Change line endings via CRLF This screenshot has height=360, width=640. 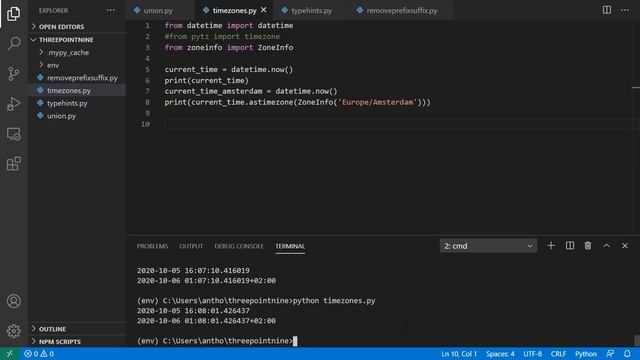pyautogui.click(x=558, y=353)
